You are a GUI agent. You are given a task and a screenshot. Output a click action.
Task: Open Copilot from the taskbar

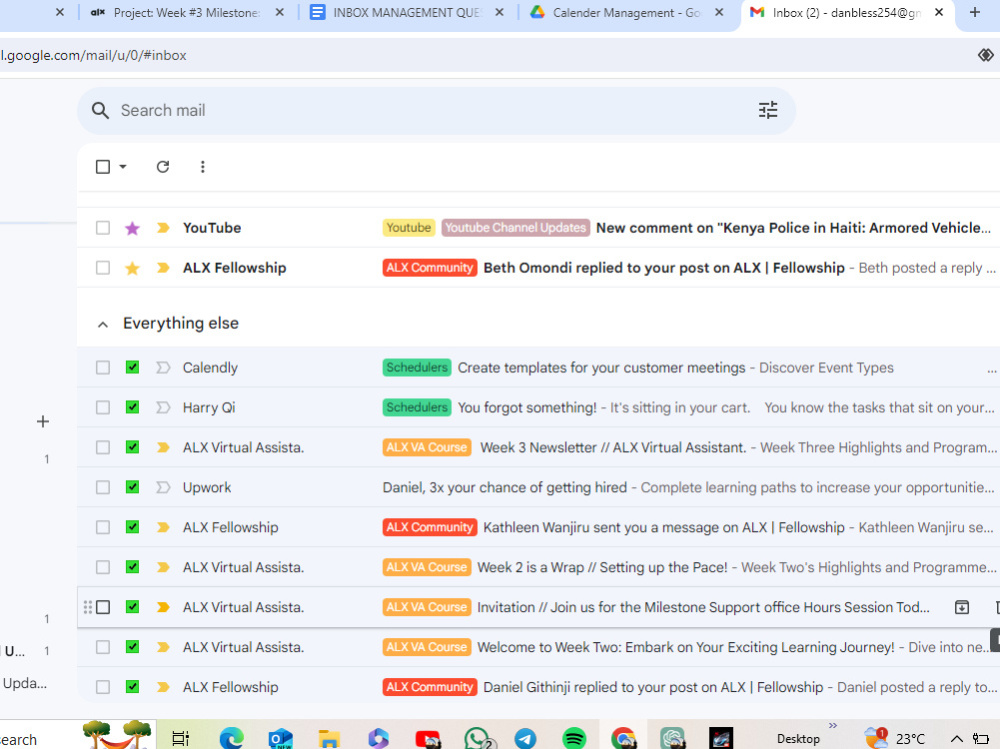(378, 738)
